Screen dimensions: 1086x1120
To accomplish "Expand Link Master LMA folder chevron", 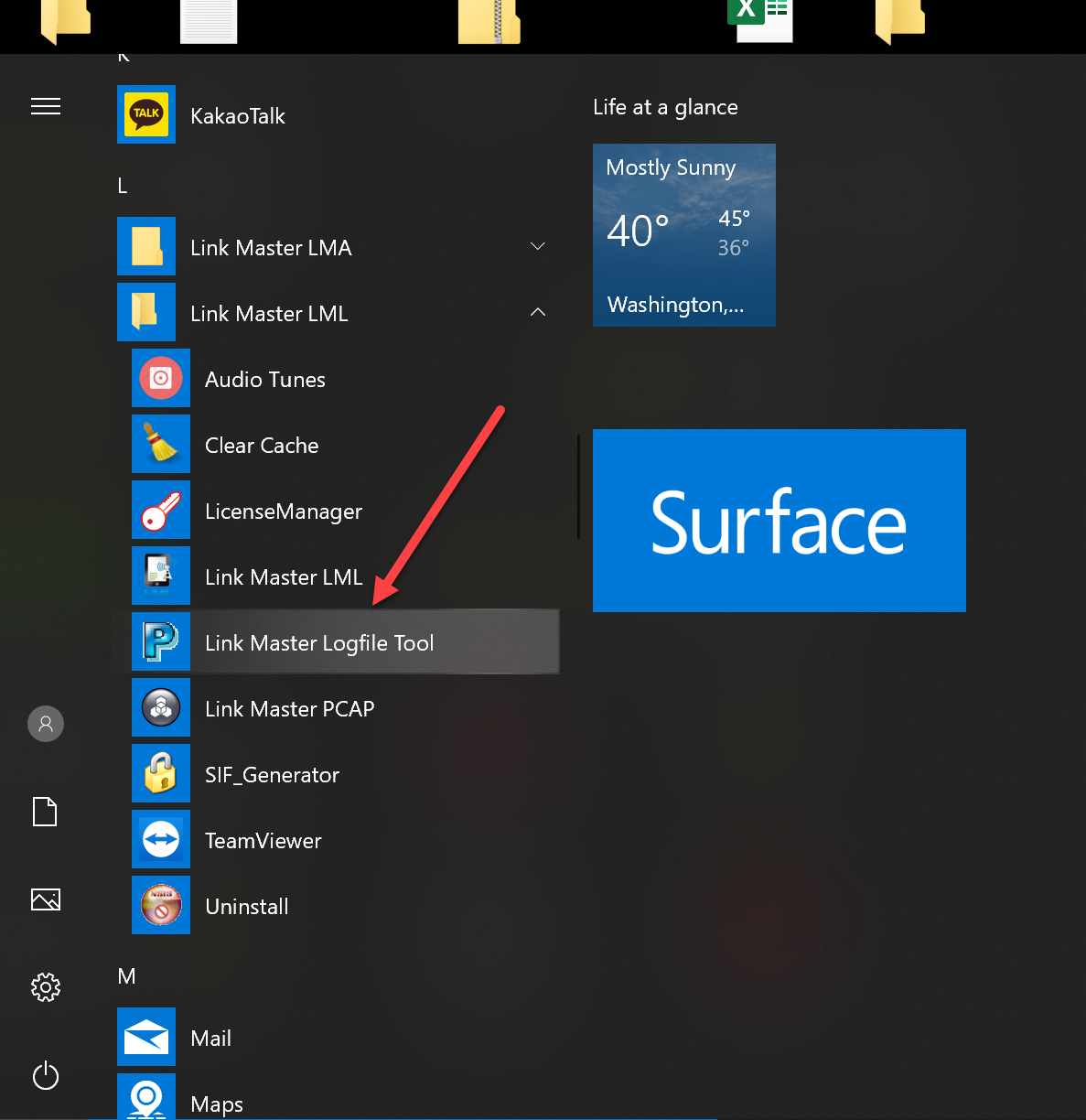I will [x=538, y=246].
